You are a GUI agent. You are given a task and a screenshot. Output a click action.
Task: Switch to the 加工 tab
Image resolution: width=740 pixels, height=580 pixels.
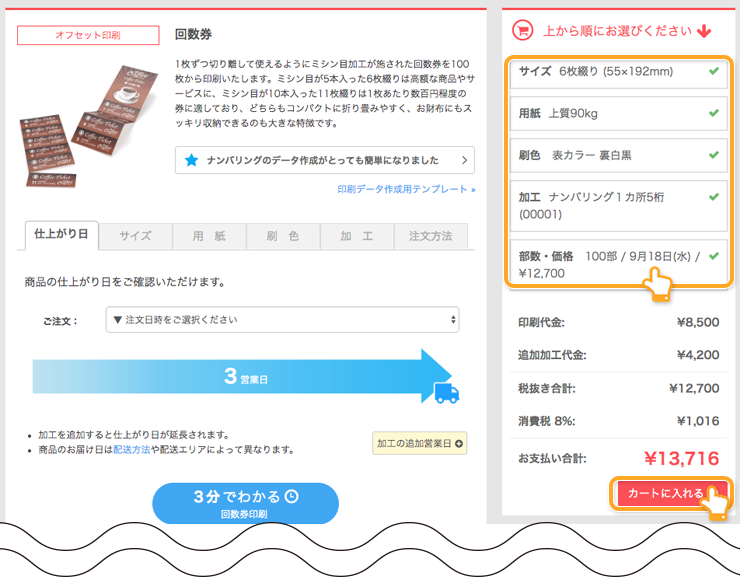click(x=357, y=236)
